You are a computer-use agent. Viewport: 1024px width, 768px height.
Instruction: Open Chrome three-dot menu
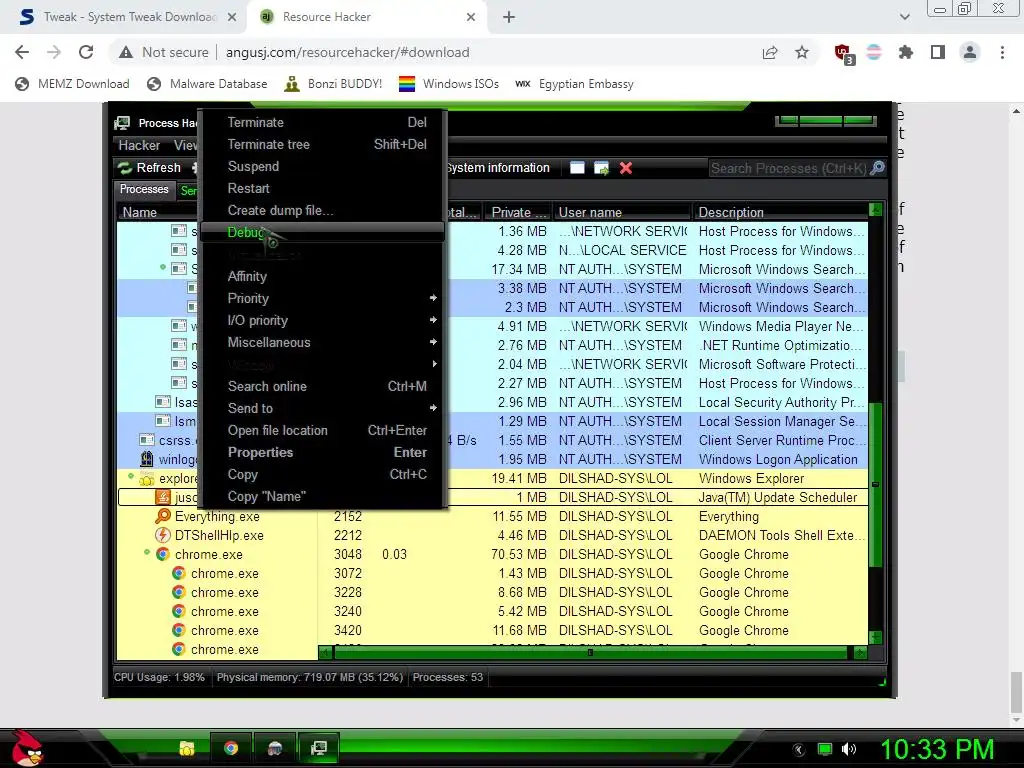(x=1002, y=52)
